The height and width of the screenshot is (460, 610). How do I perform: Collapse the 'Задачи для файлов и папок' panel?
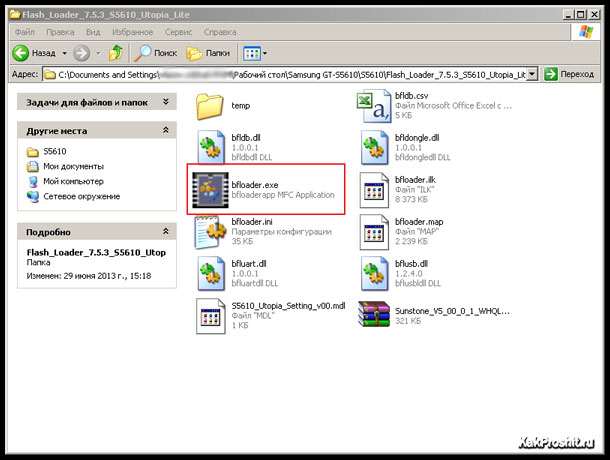pos(165,101)
